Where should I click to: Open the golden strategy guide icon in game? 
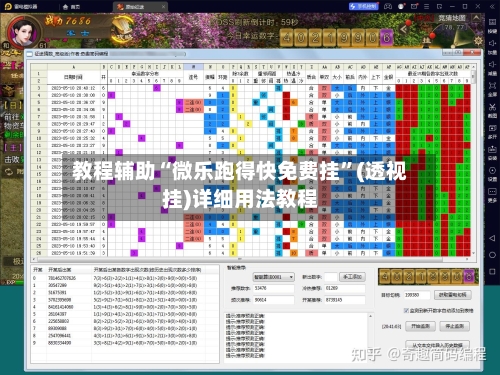tap(122, 30)
